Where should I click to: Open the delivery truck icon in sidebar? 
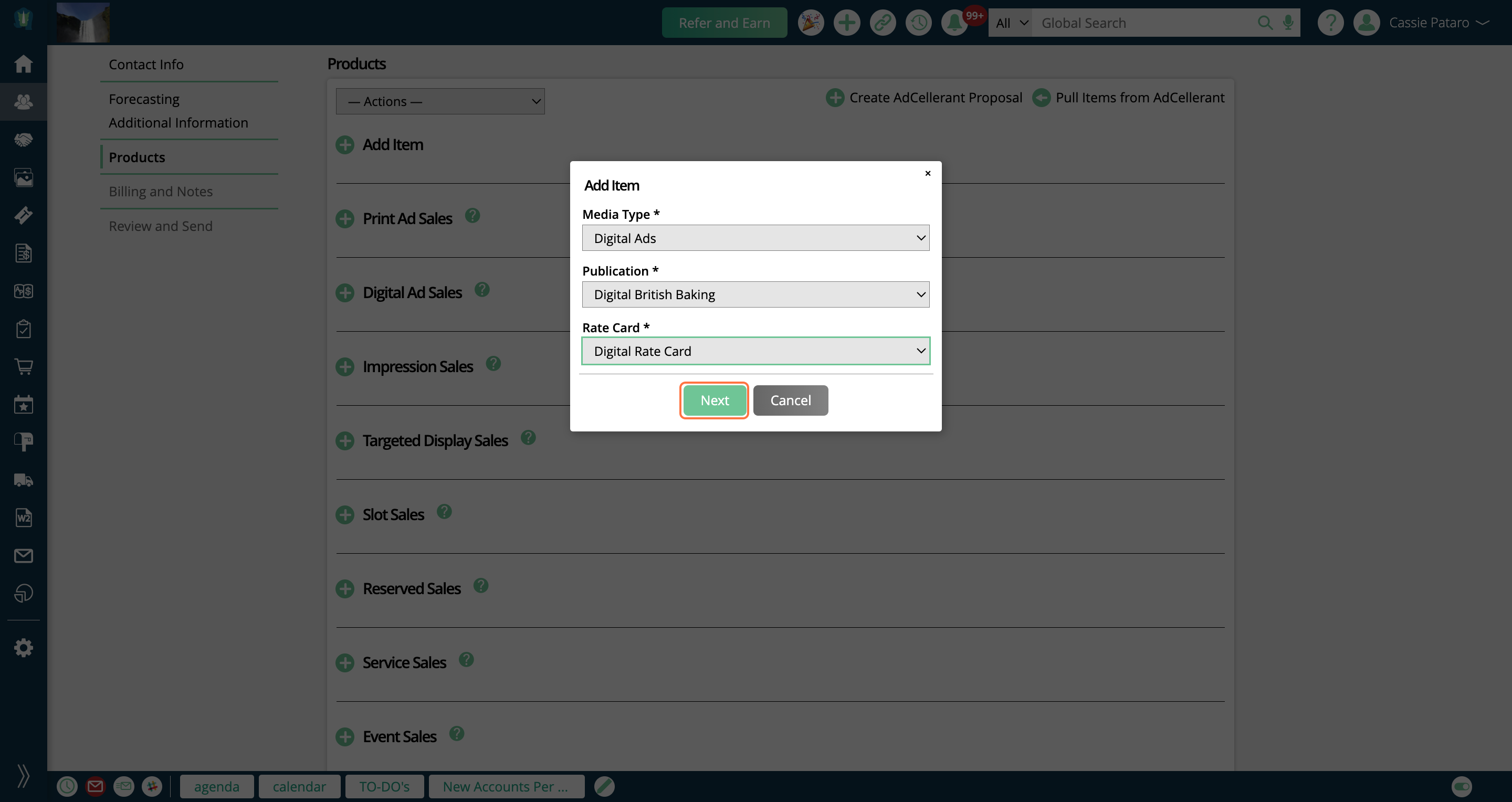coord(24,480)
